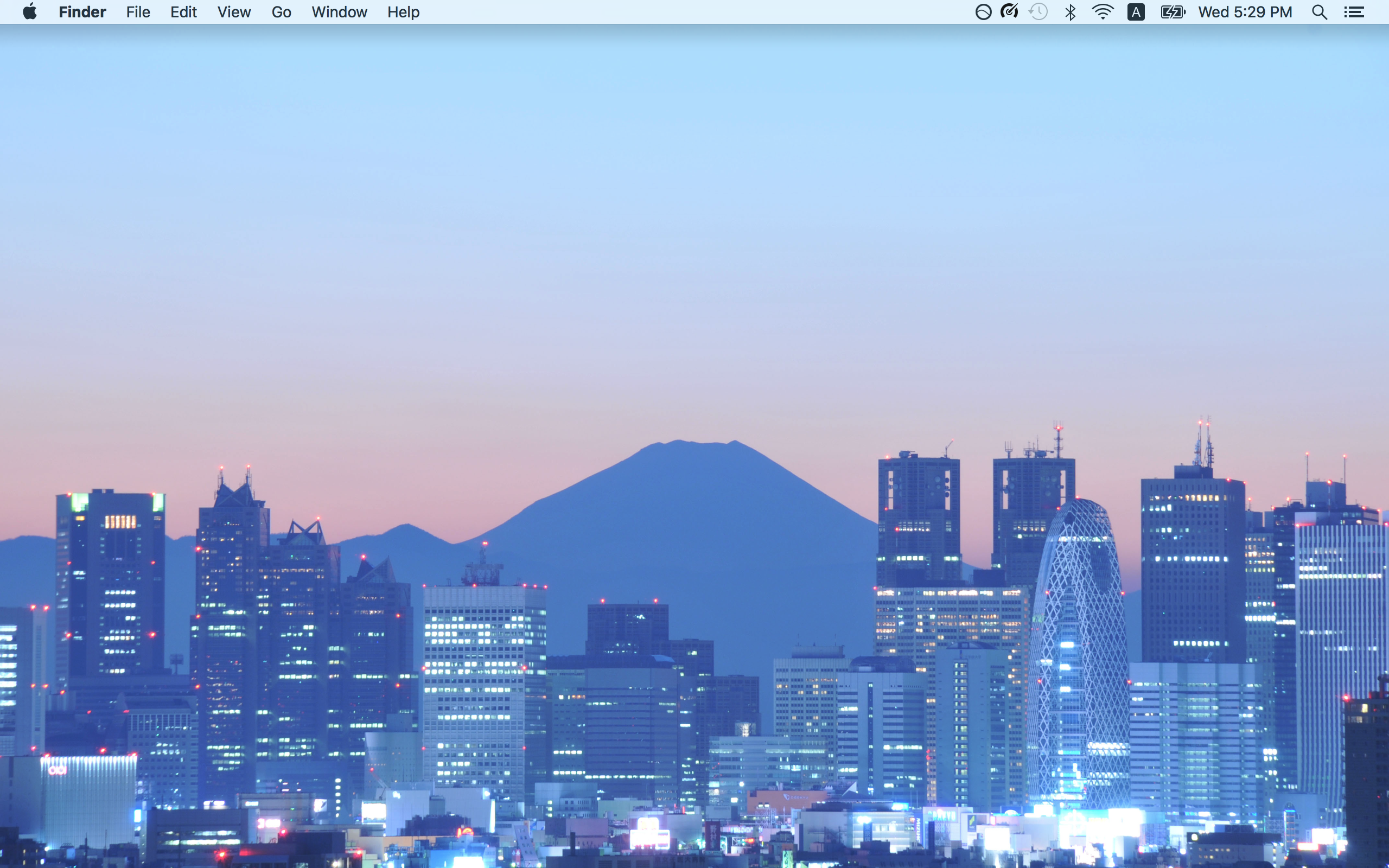Click the circular wave status icon
This screenshot has height=868, width=1389.
click(983, 12)
